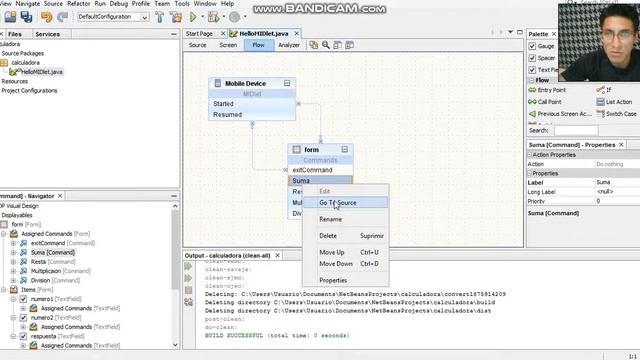Click the layout icon right of the magnifier
The width and height of the screenshot is (640, 360).
coord(338,45)
